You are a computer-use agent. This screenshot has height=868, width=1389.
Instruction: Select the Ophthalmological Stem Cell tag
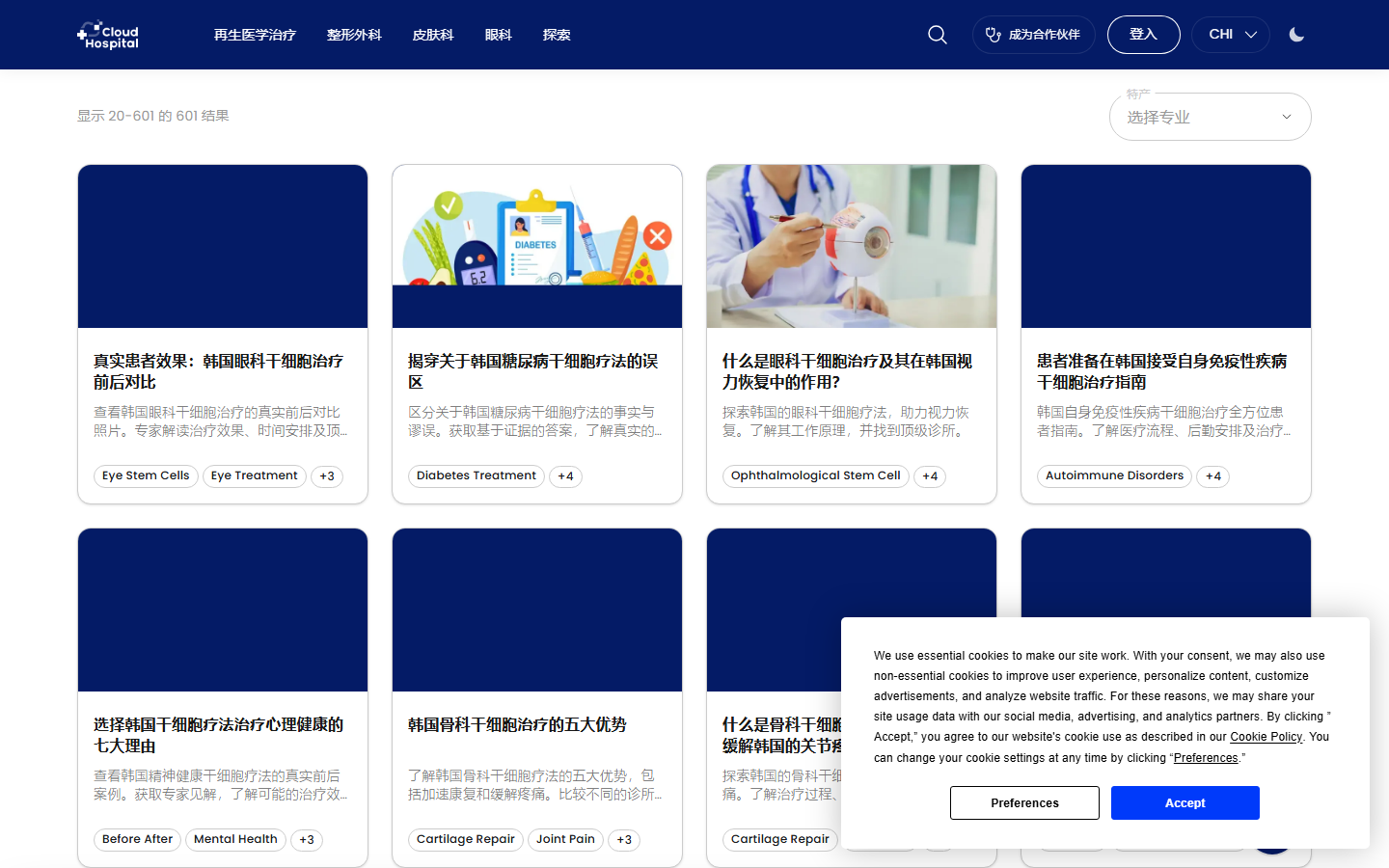click(x=816, y=476)
